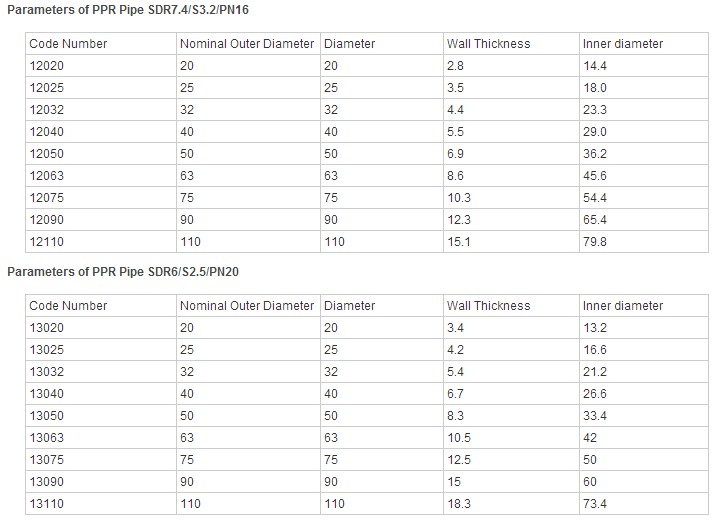
Task: Click inner diameter value 26.6
Action: point(595,394)
